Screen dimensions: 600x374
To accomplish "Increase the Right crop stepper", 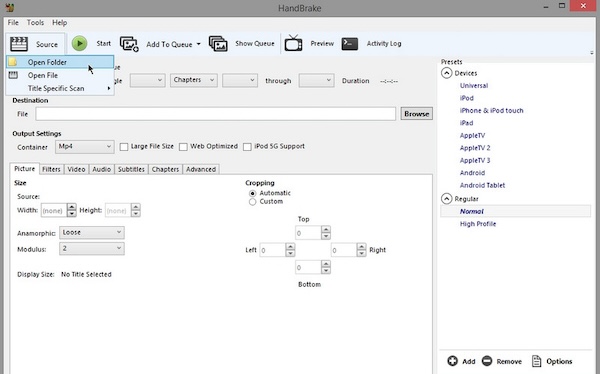I will (361, 247).
